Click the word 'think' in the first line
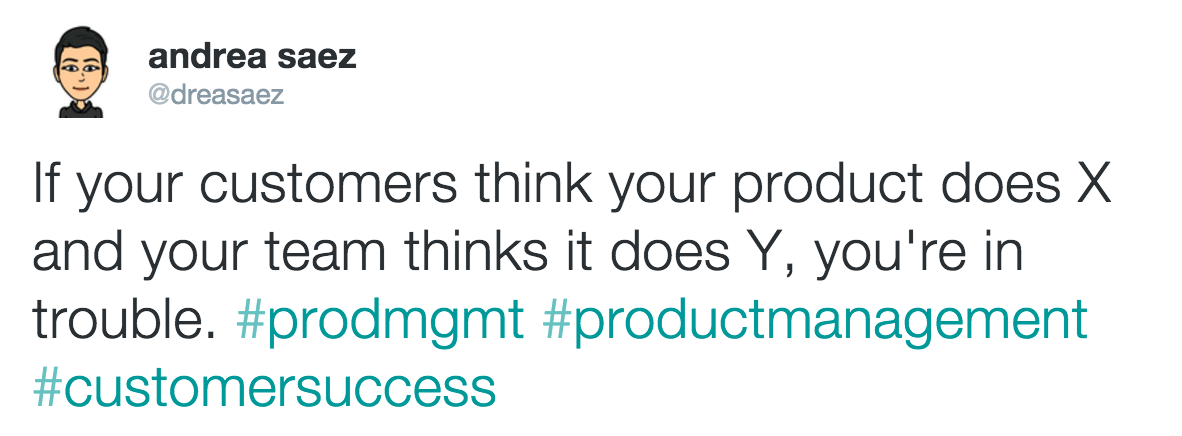Image resolution: width=1182 pixels, height=436 pixels. click(533, 186)
